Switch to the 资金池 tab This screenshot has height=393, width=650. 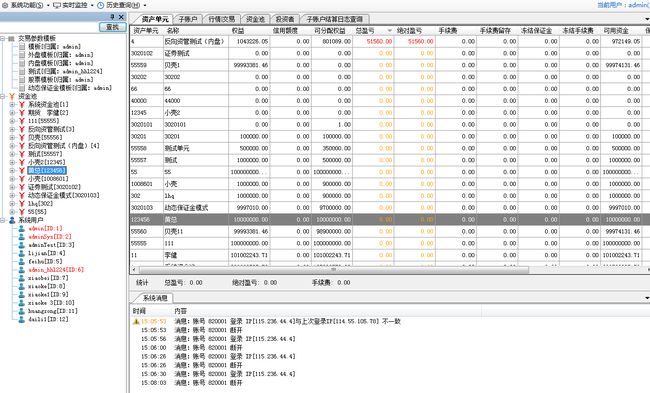(x=255, y=19)
